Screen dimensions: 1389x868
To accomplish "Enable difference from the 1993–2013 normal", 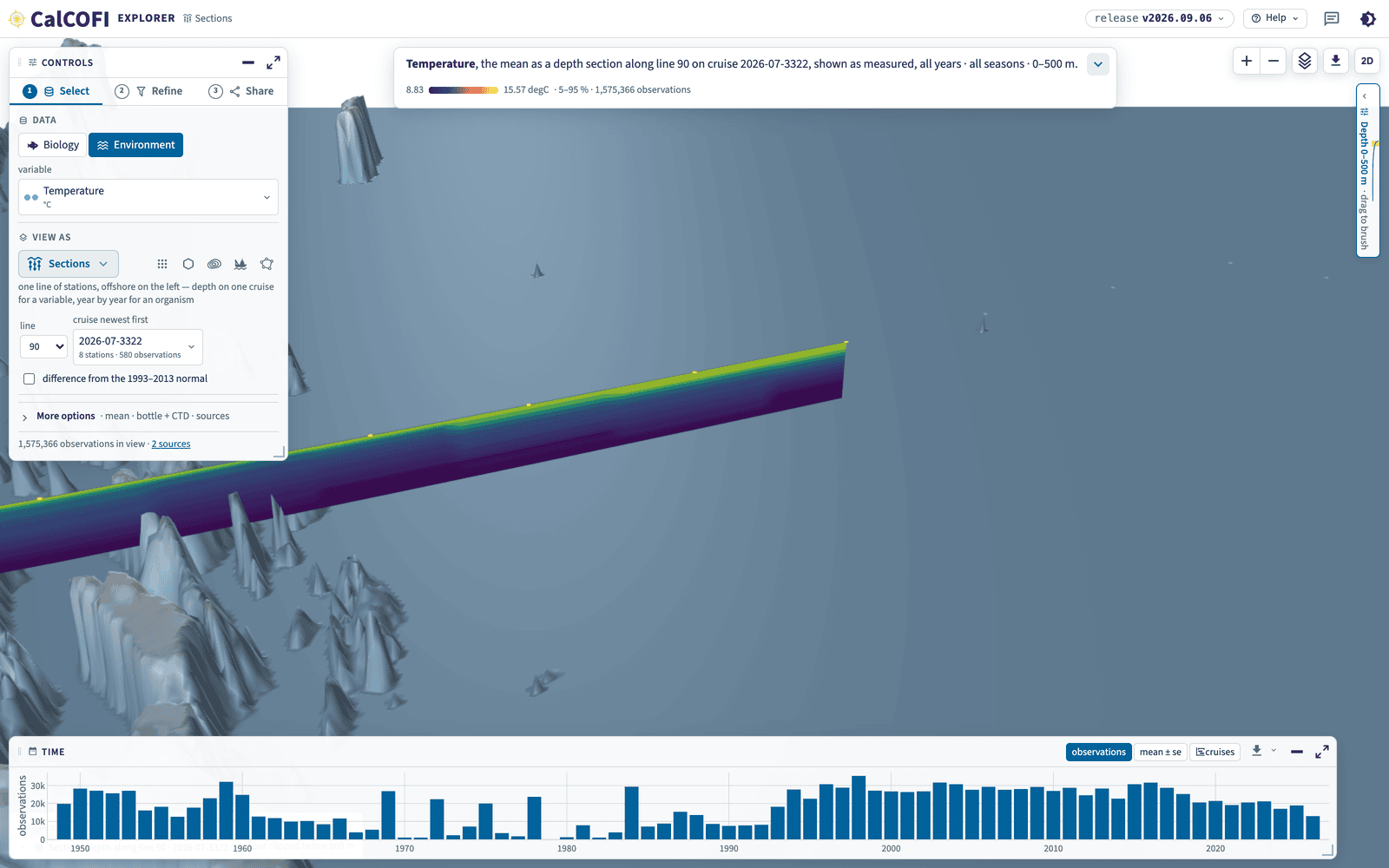I will (x=30, y=378).
